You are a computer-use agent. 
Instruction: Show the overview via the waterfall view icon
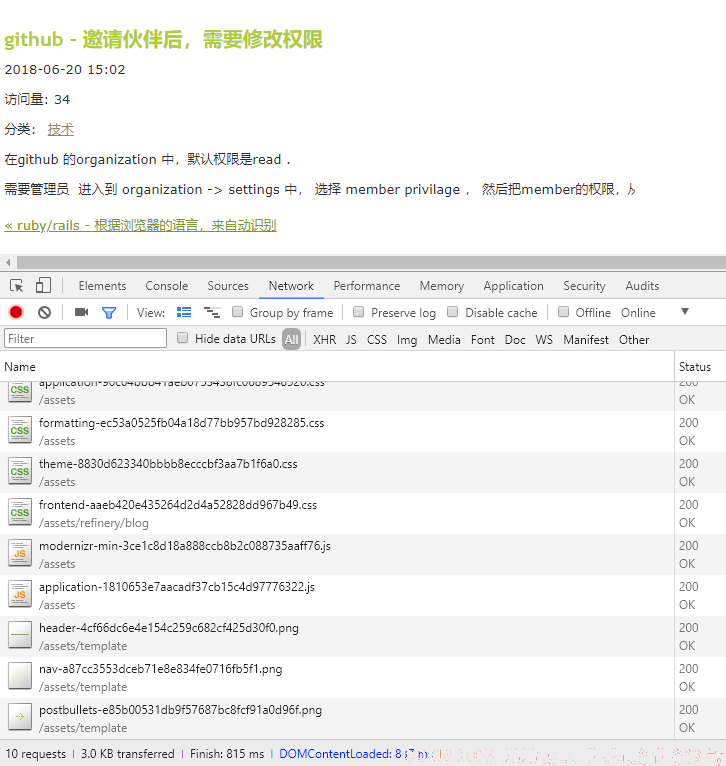212,312
